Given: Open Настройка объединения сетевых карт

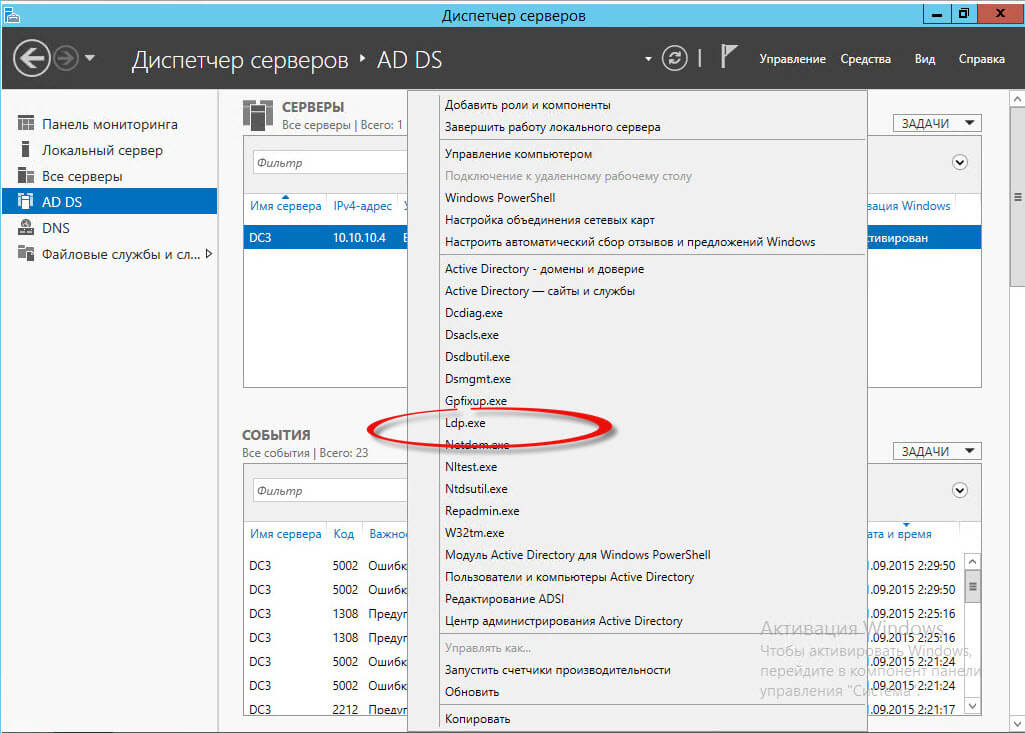Looking at the screenshot, I should [550, 220].
